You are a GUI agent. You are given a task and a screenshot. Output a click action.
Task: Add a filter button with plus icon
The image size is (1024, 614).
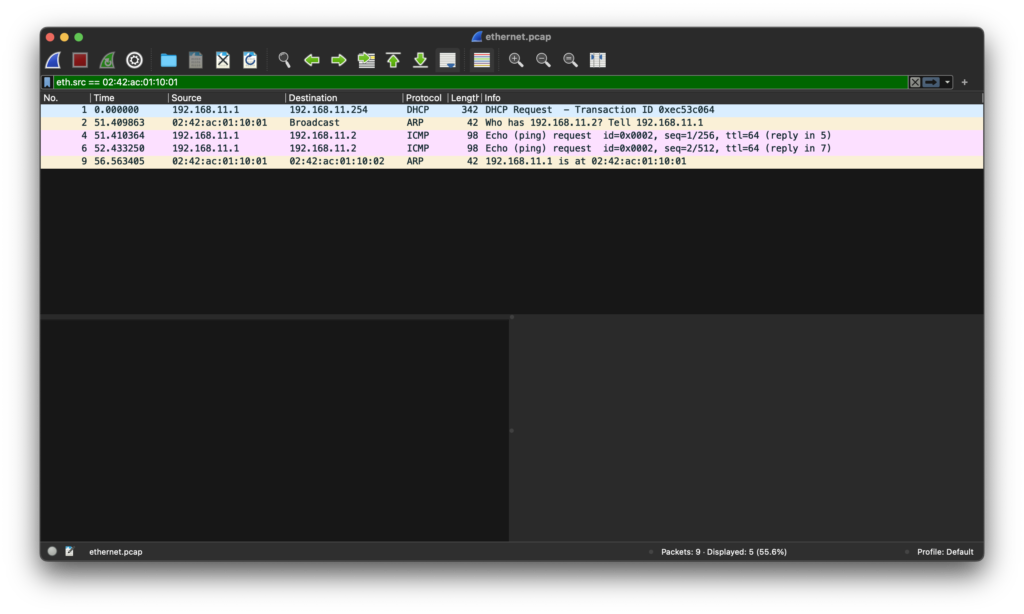965,82
